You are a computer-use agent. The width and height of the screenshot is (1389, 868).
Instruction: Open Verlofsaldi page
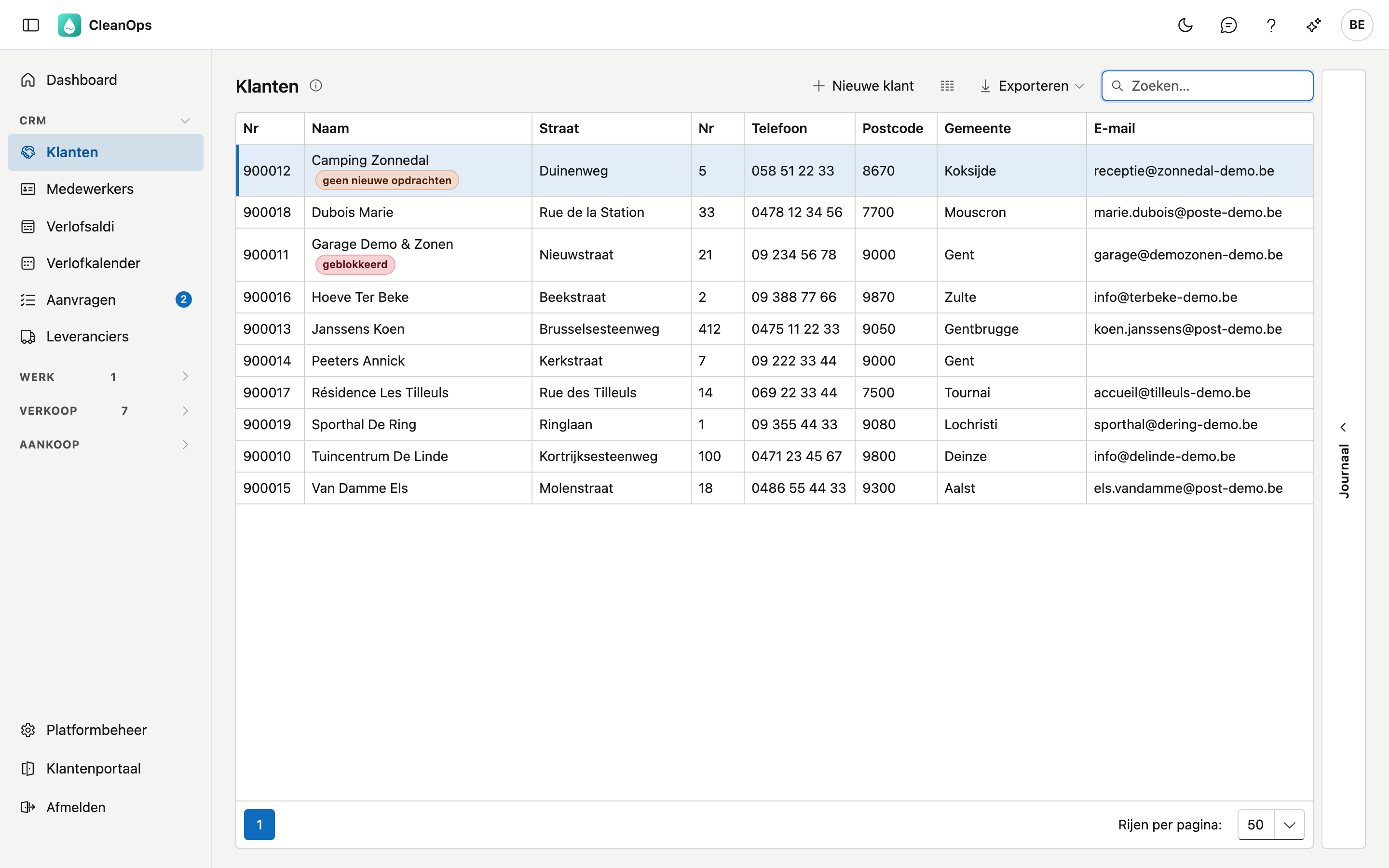pos(106,226)
